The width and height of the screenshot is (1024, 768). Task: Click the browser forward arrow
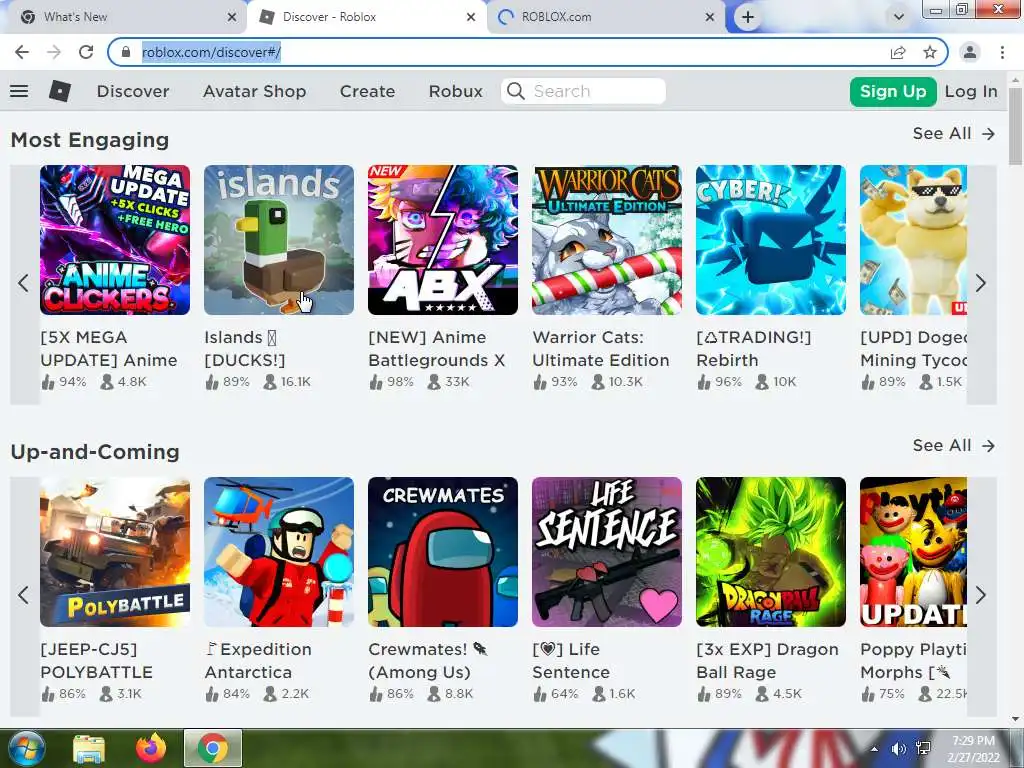click(x=54, y=52)
